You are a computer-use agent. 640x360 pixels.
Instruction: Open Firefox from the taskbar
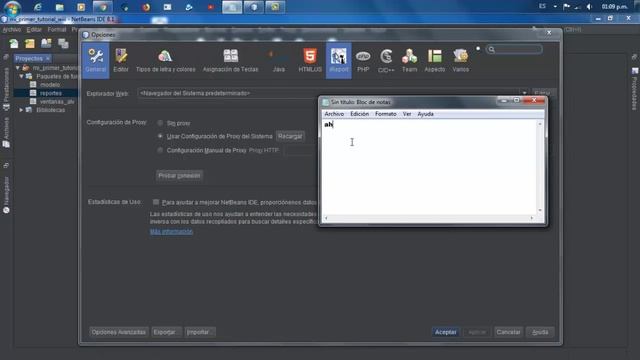click(146, 7)
